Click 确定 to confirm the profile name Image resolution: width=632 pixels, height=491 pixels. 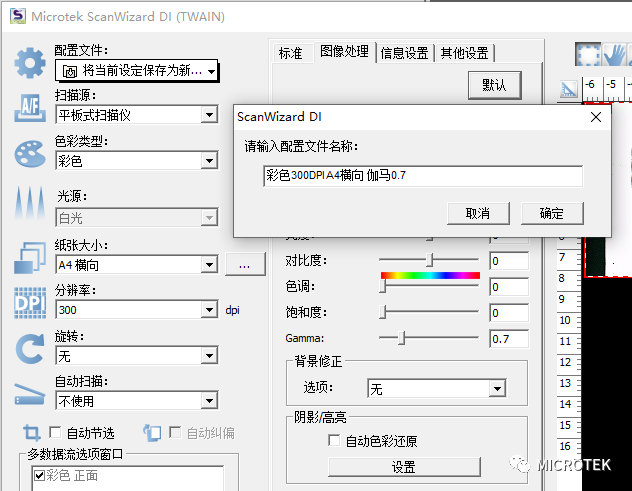point(551,213)
